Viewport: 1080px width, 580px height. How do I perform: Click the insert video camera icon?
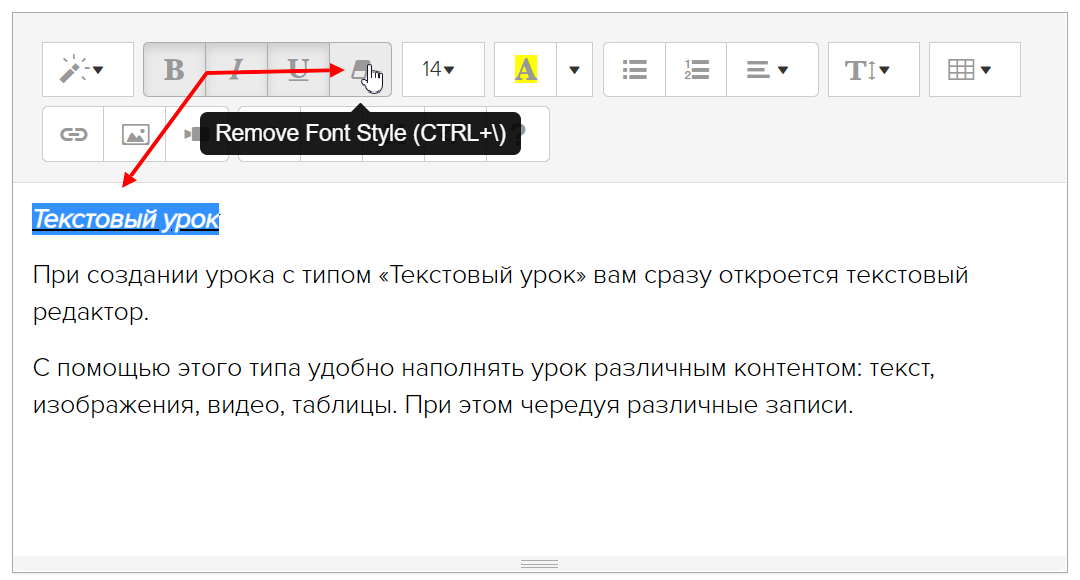click(x=189, y=134)
